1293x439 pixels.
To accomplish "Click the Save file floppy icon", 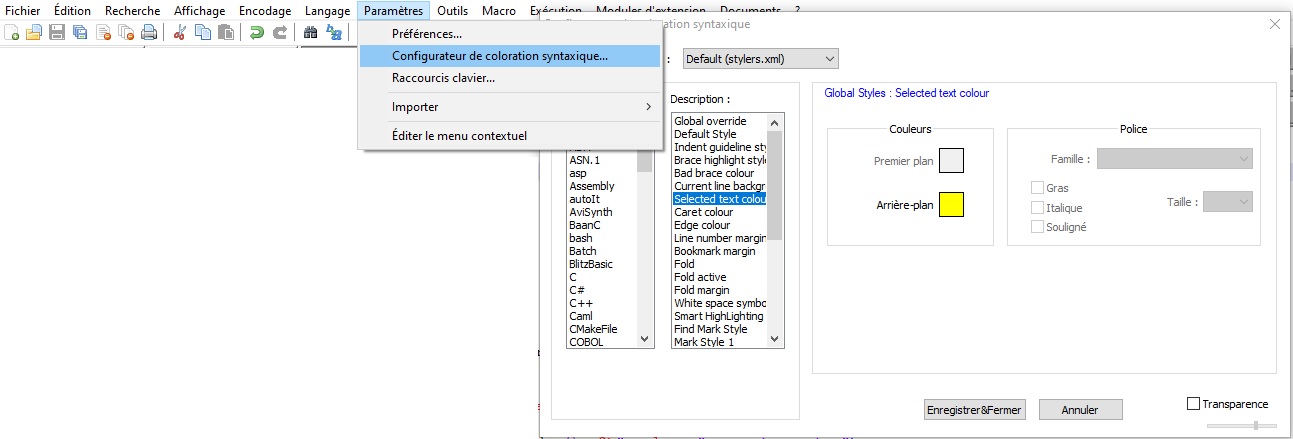I will point(57,33).
